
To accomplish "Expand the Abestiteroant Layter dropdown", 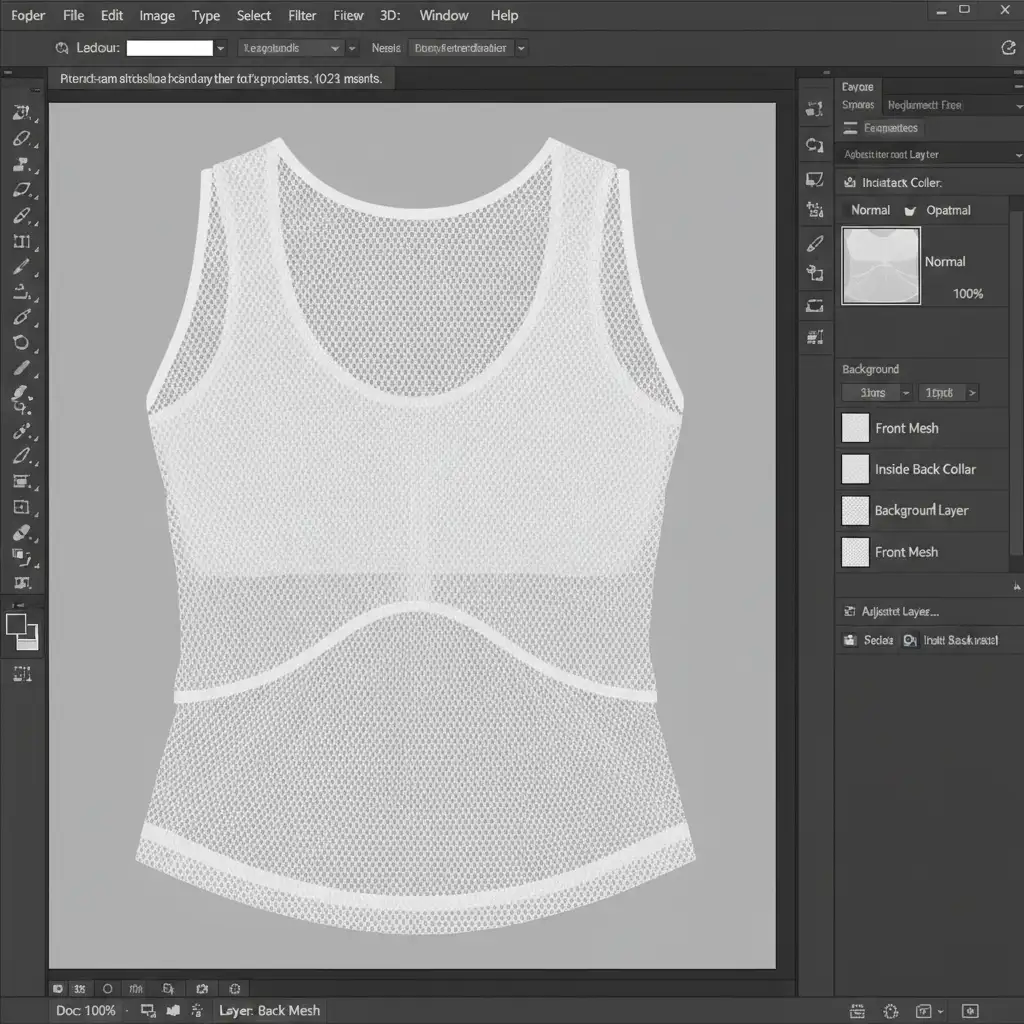I will point(1017,155).
